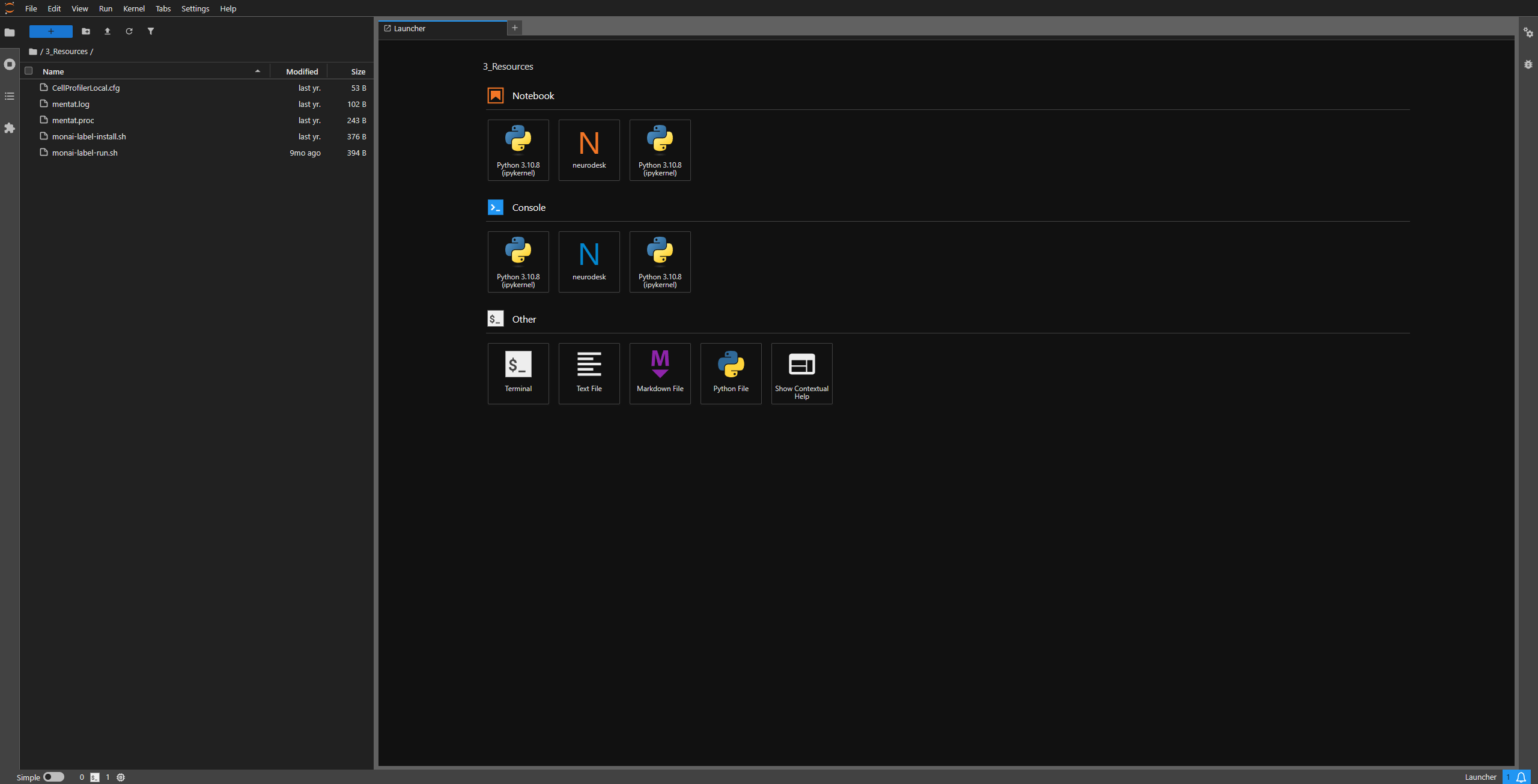
Task: Create a new Markdown File
Action: [x=660, y=373]
